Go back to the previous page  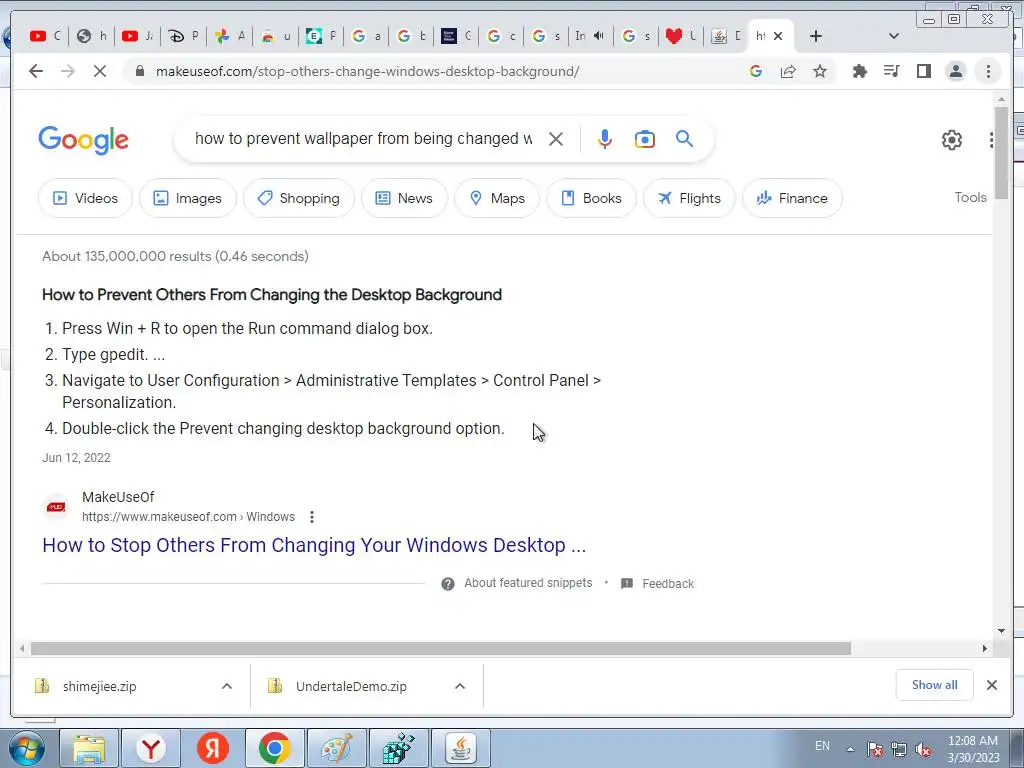tap(36, 71)
